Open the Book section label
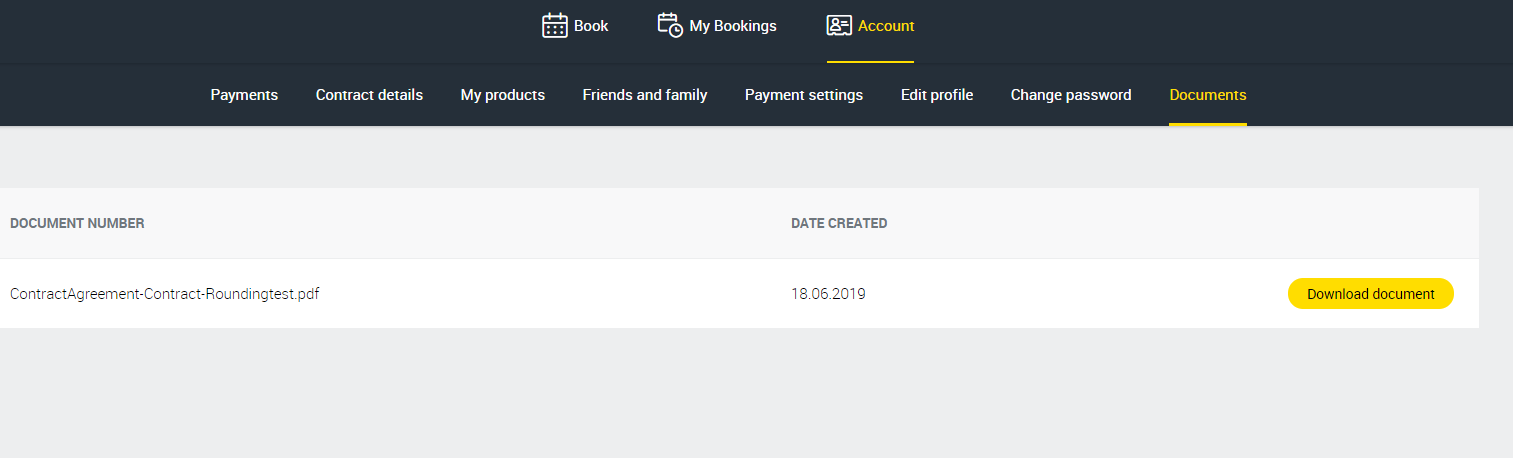This screenshot has height=458, width=1513. (x=591, y=26)
